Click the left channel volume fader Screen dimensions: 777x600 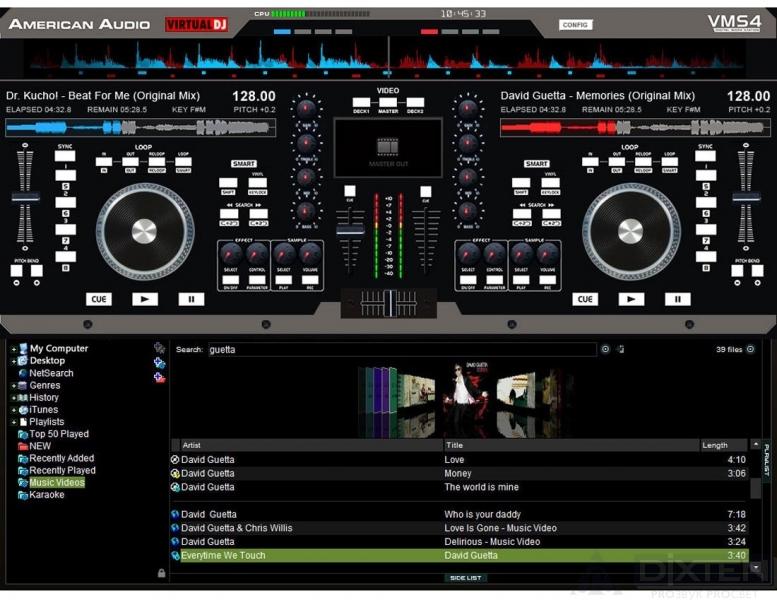(350, 230)
